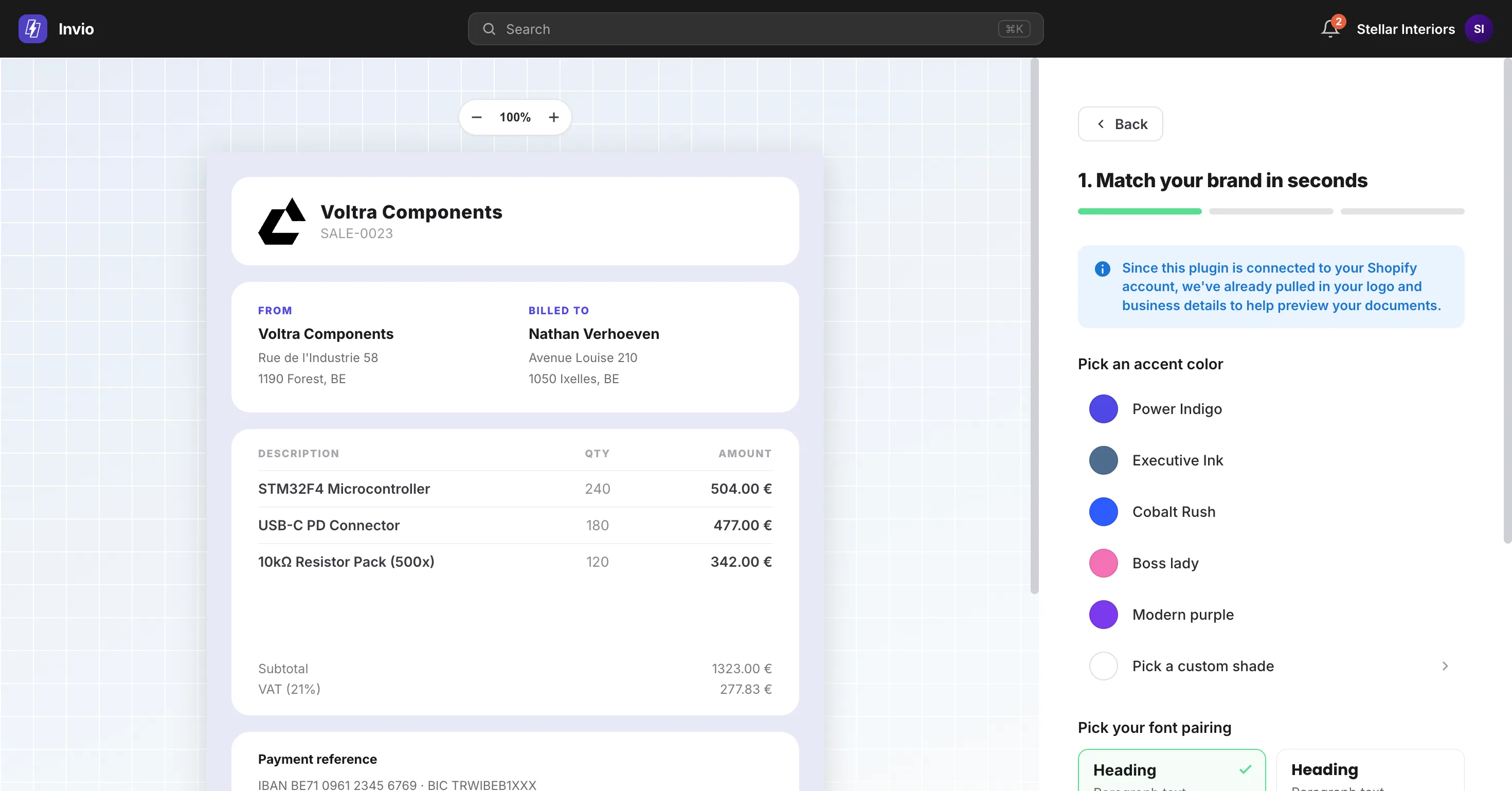Screen dimensions: 1512x791
Task: Click the Payment reference heading
Action: click(x=317, y=759)
